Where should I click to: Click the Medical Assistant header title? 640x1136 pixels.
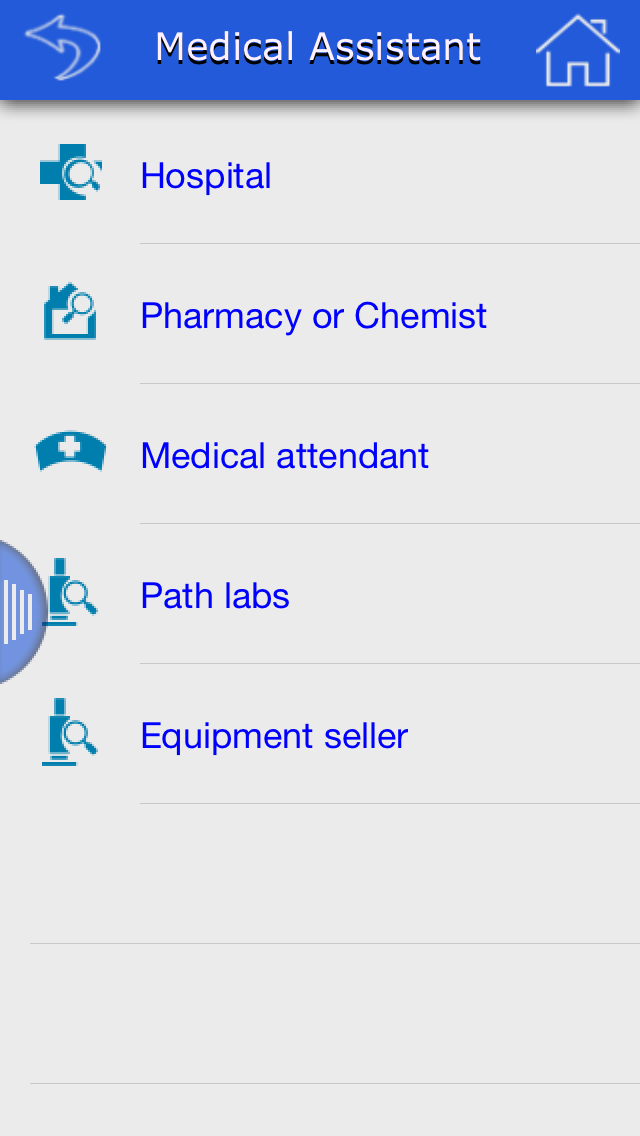(x=318, y=47)
